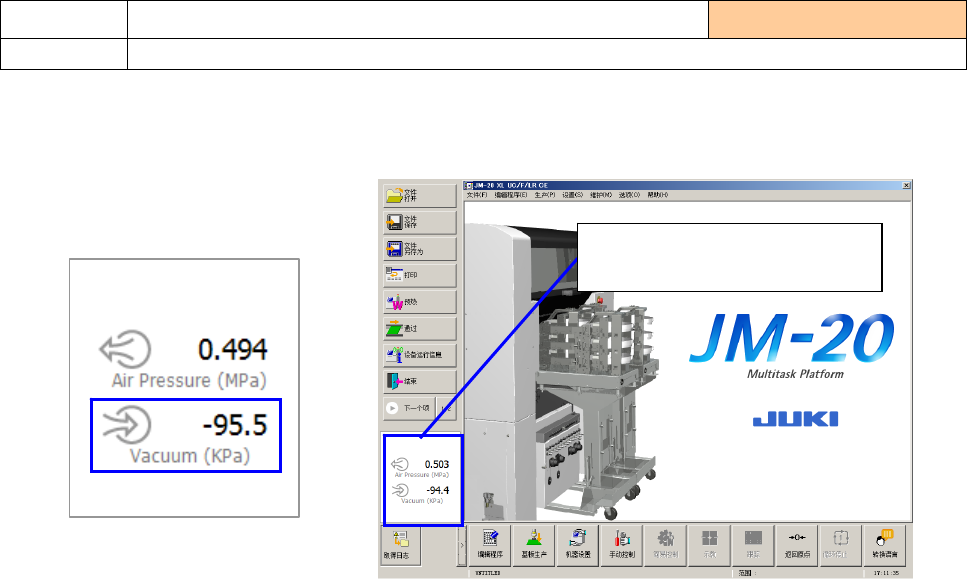Viewport: 967px width, 579px height.
Task: Click the greyed cycle stop button
Action: point(841,545)
